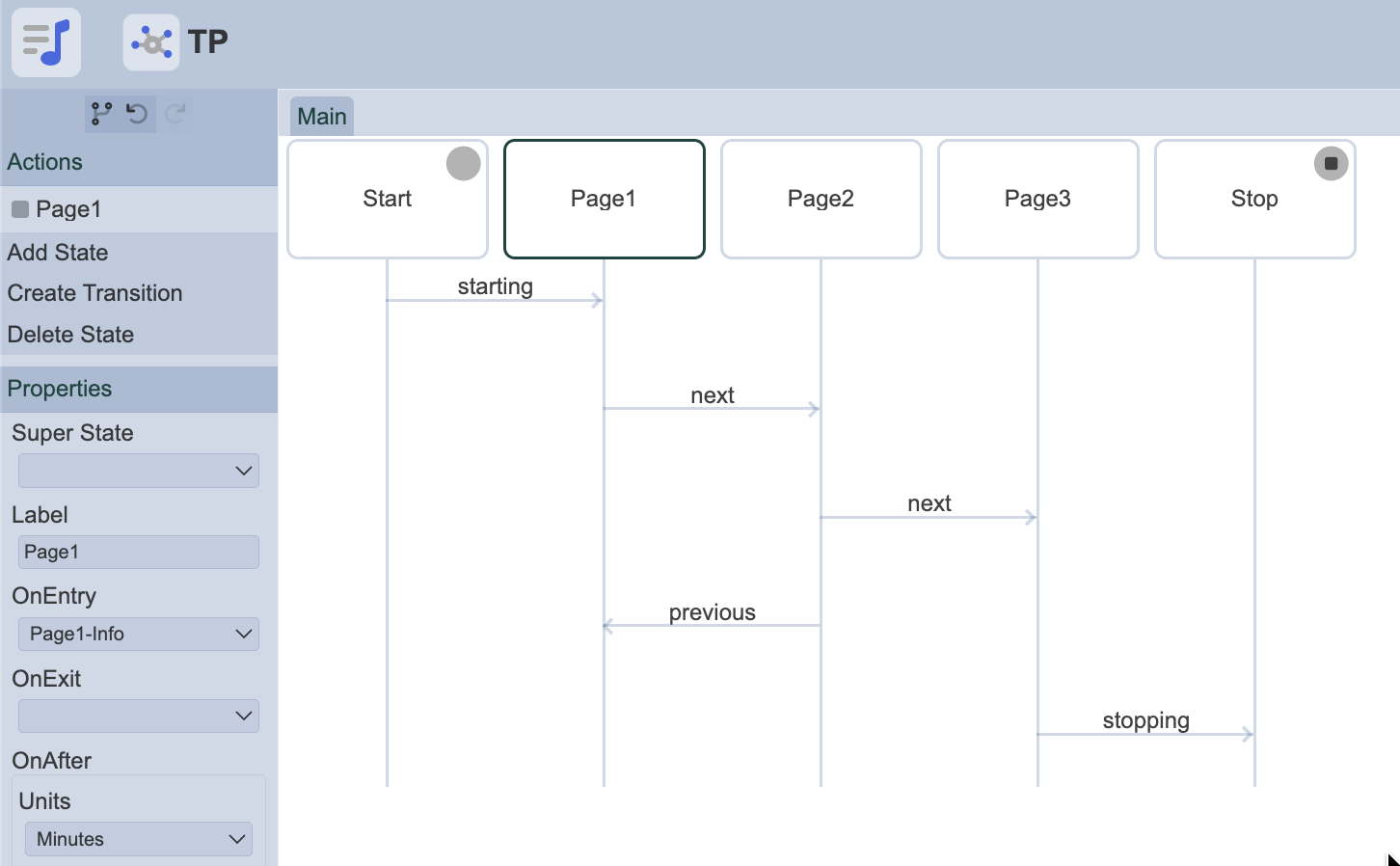Screen dimensions: 1400x866
Task: Expand the OnExit dropdown
Action: pos(139,716)
